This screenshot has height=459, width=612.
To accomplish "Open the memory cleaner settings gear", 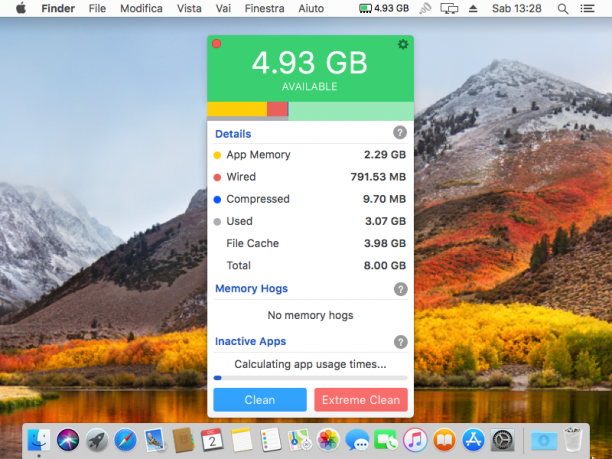I will click(x=403, y=44).
